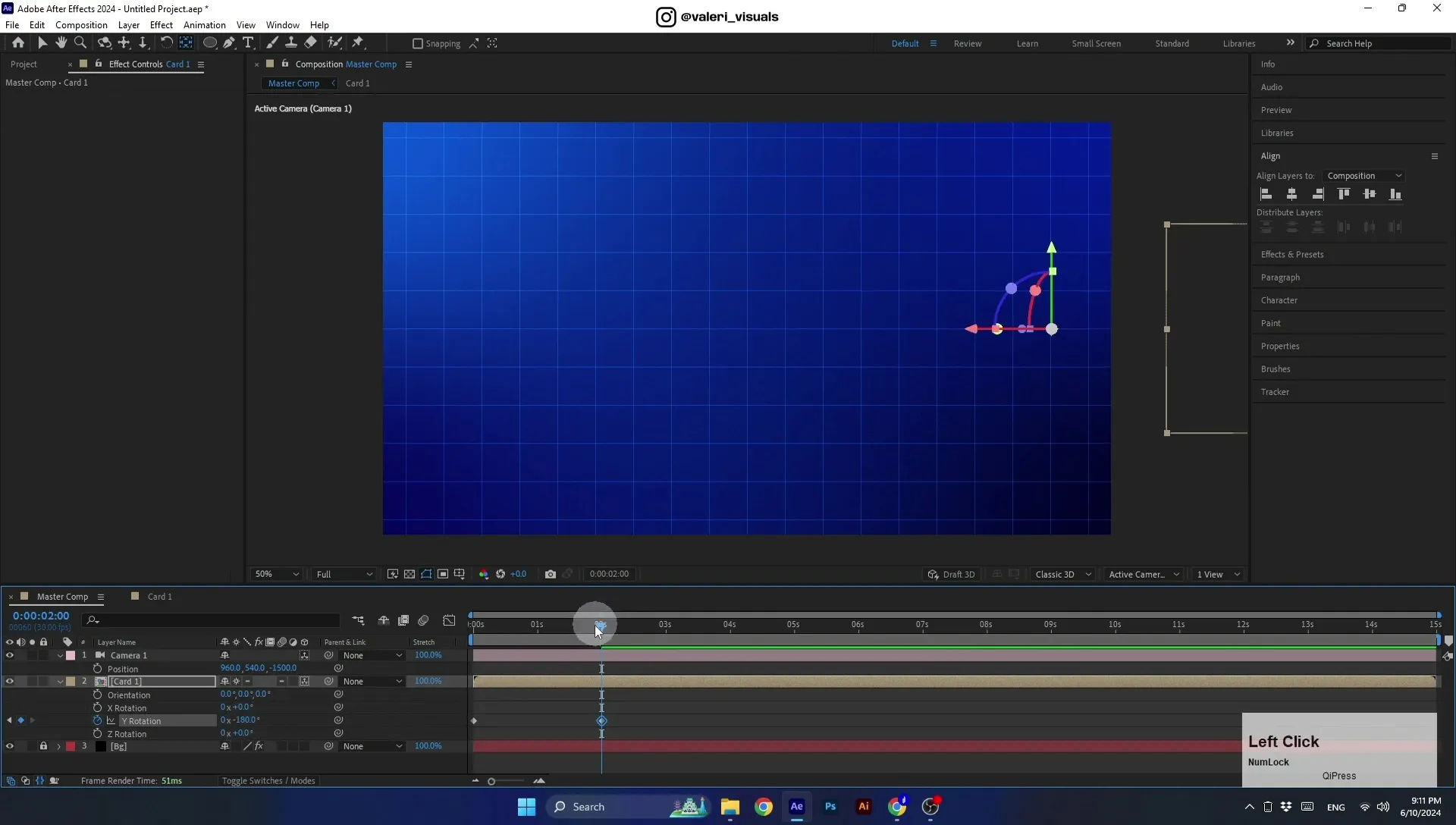1456x825 pixels.
Task: Enable Motion Blur for timeline layers
Action: tap(424, 620)
